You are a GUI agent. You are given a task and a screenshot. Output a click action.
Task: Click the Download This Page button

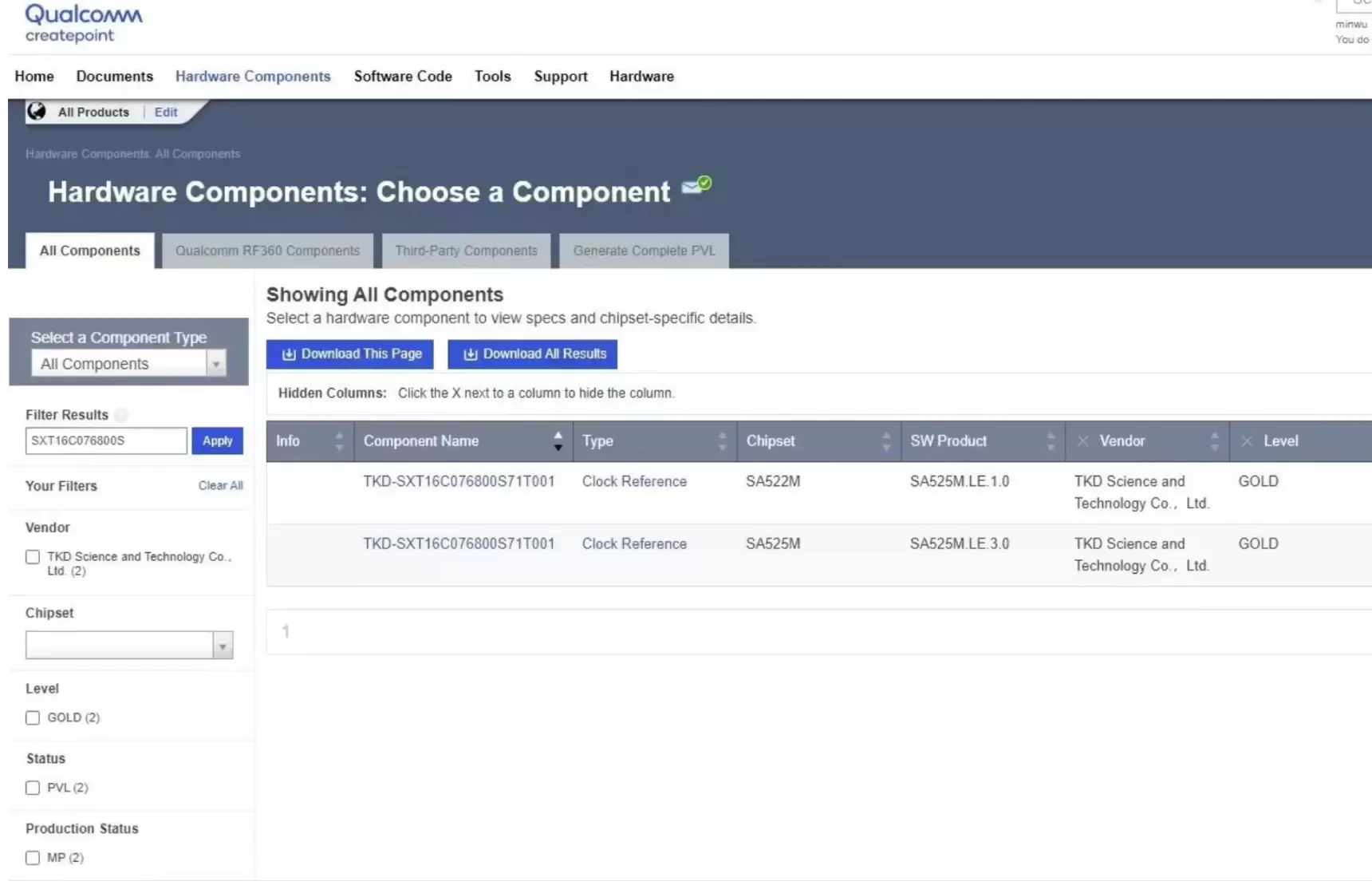click(x=350, y=354)
